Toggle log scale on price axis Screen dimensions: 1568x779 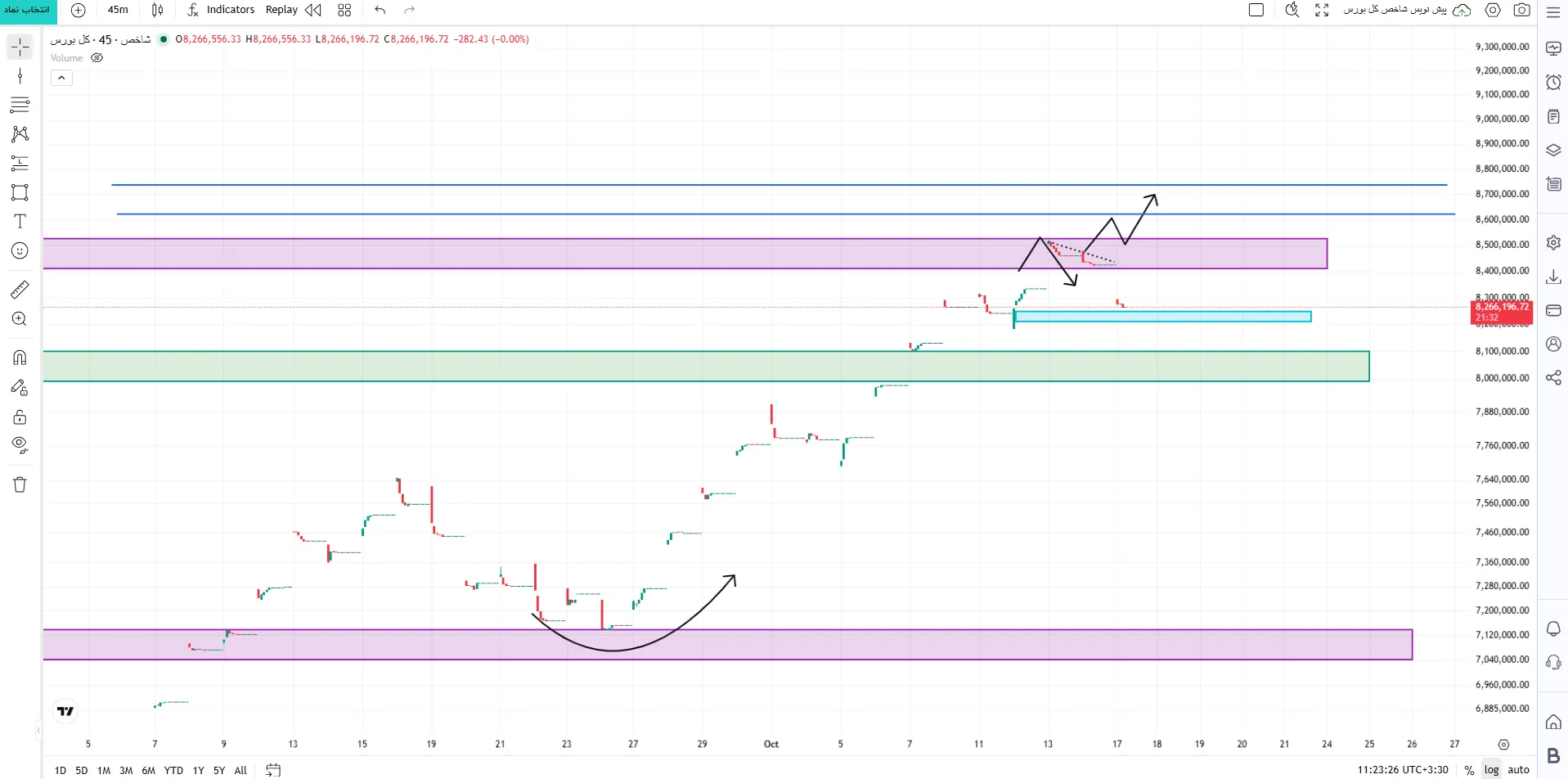pyautogui.click(x=1492, y=770)
